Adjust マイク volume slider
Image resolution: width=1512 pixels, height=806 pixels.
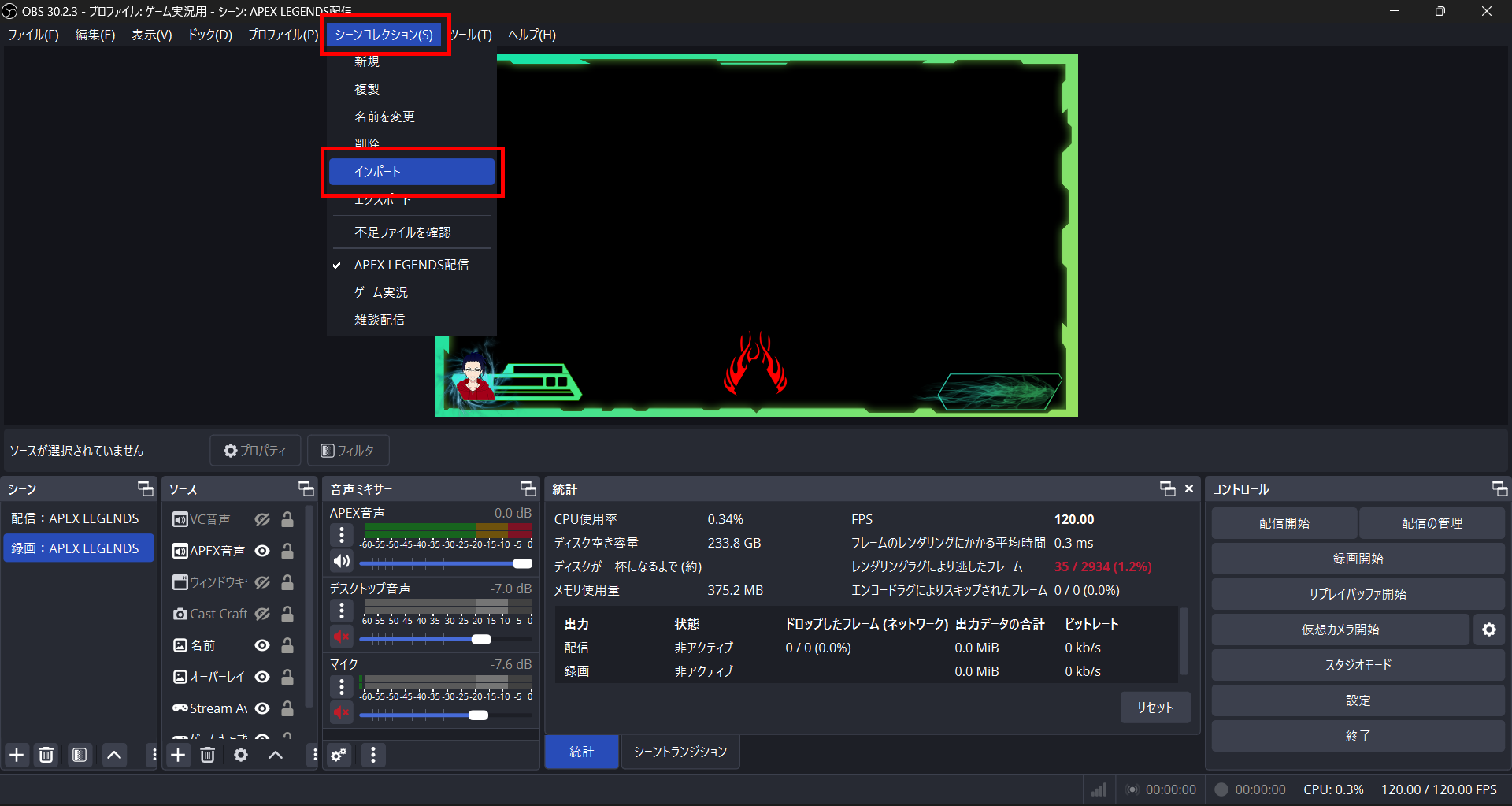446,715
